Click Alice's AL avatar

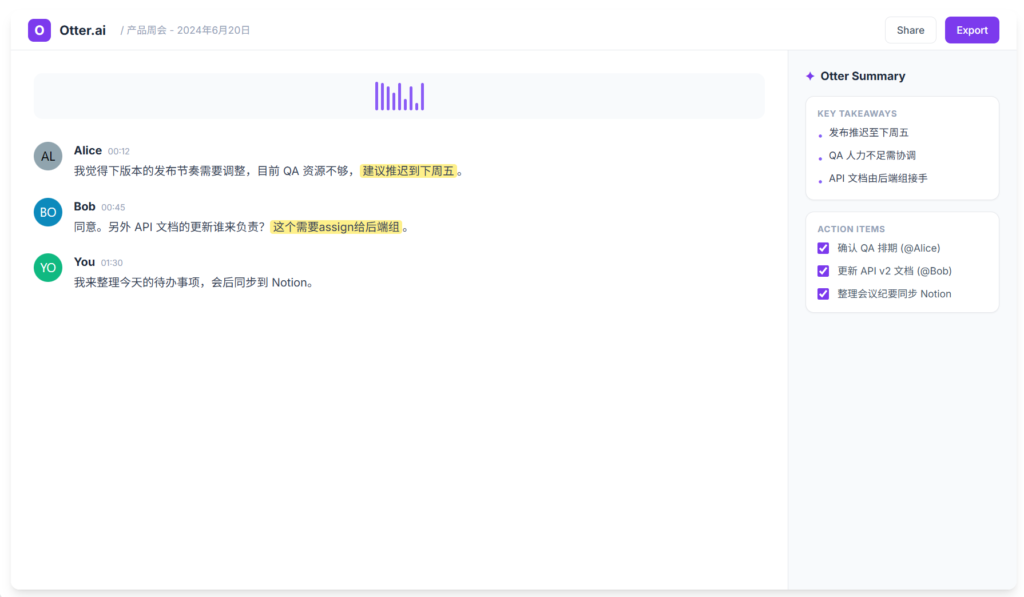coord(48,156)
